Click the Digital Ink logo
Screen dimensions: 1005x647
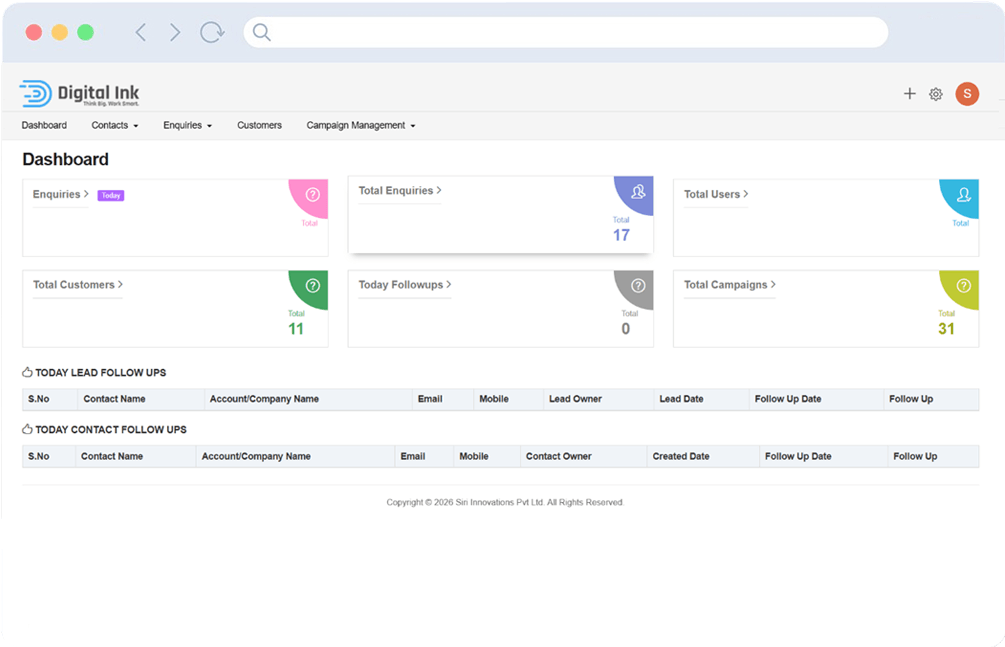80,94
